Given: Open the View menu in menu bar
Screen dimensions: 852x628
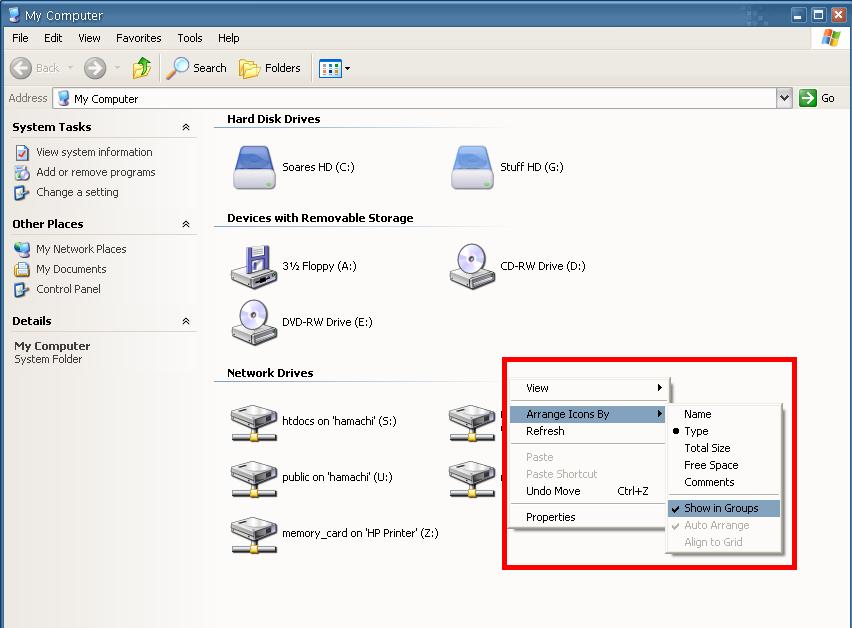Looking at the screenshot, I should [x=89, y=38].
